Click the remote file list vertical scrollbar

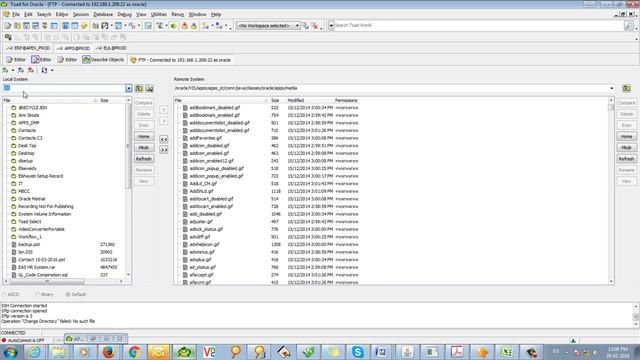point(611,191)
